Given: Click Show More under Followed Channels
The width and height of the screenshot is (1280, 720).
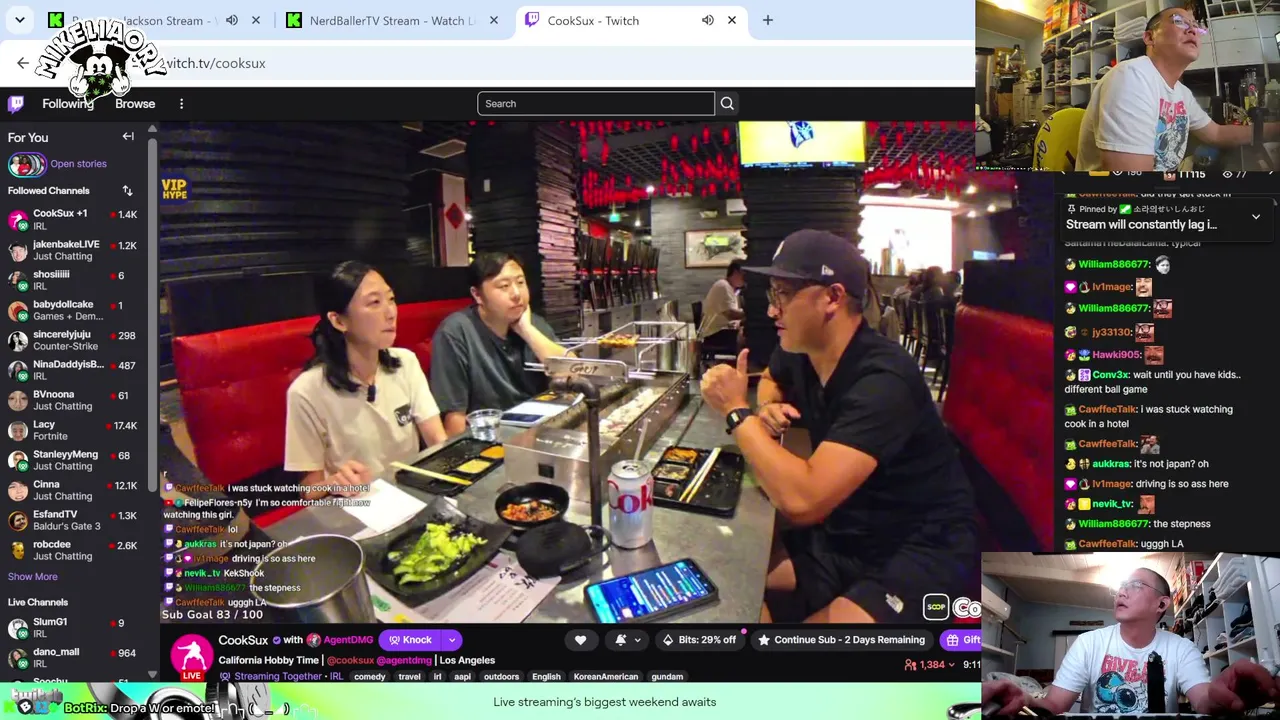Looking at the screenshot, I should pos(33,576).
